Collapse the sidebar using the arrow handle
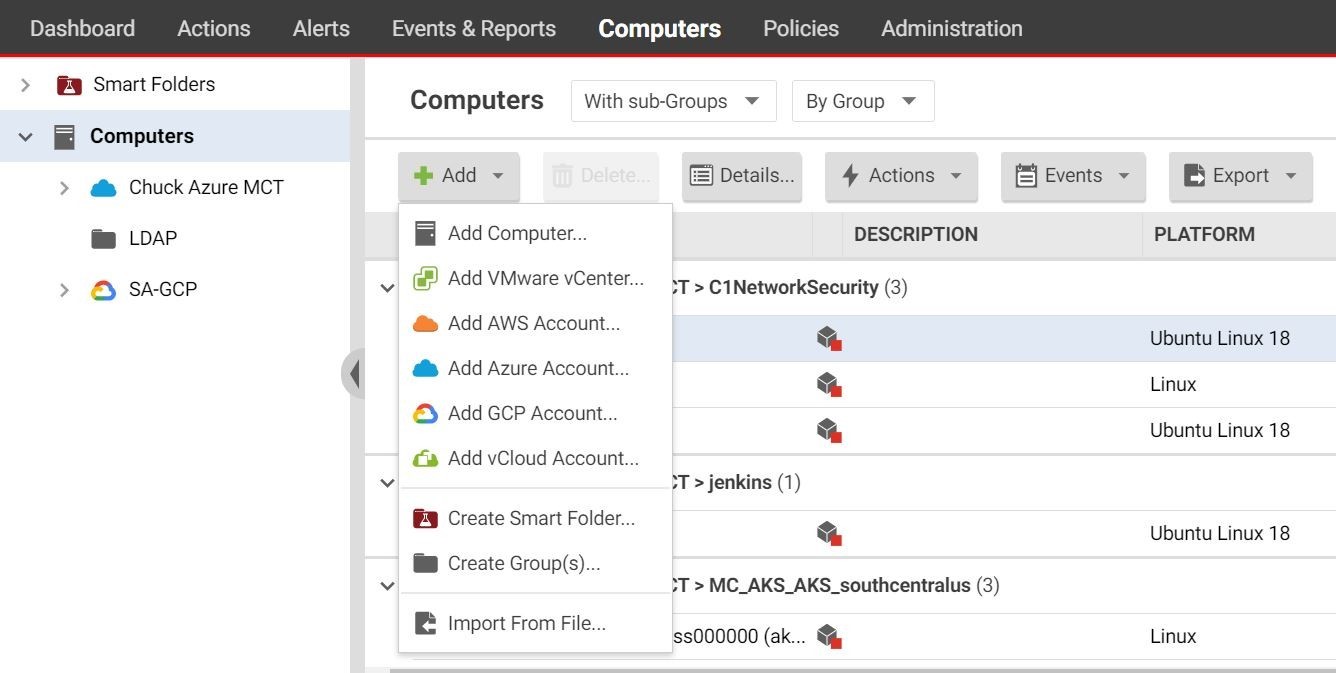Image resolution: width=1336 pixels, height=673 pixels. click(x=353, y=373)
